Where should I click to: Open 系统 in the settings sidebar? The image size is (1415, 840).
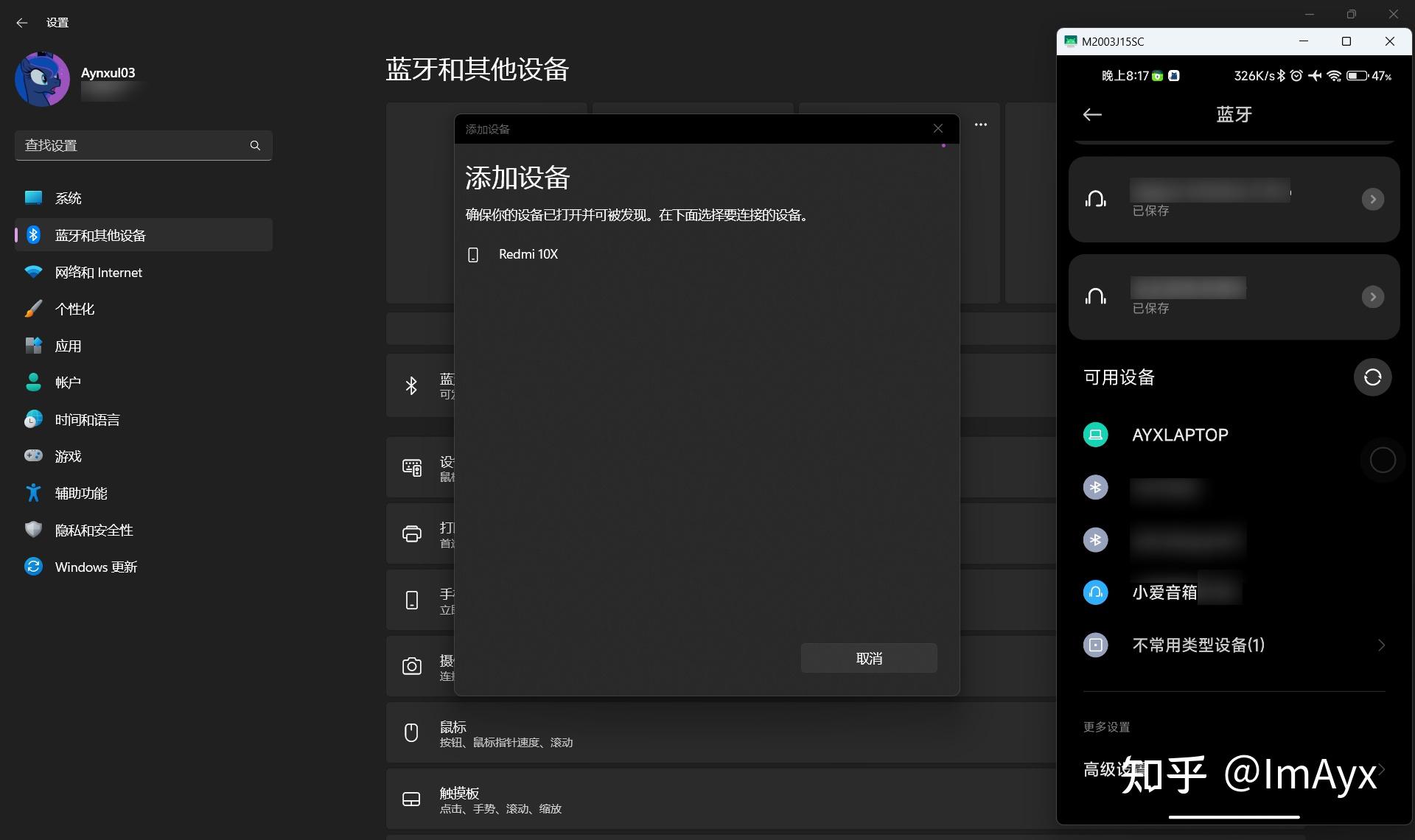click(x=144, y=197)
